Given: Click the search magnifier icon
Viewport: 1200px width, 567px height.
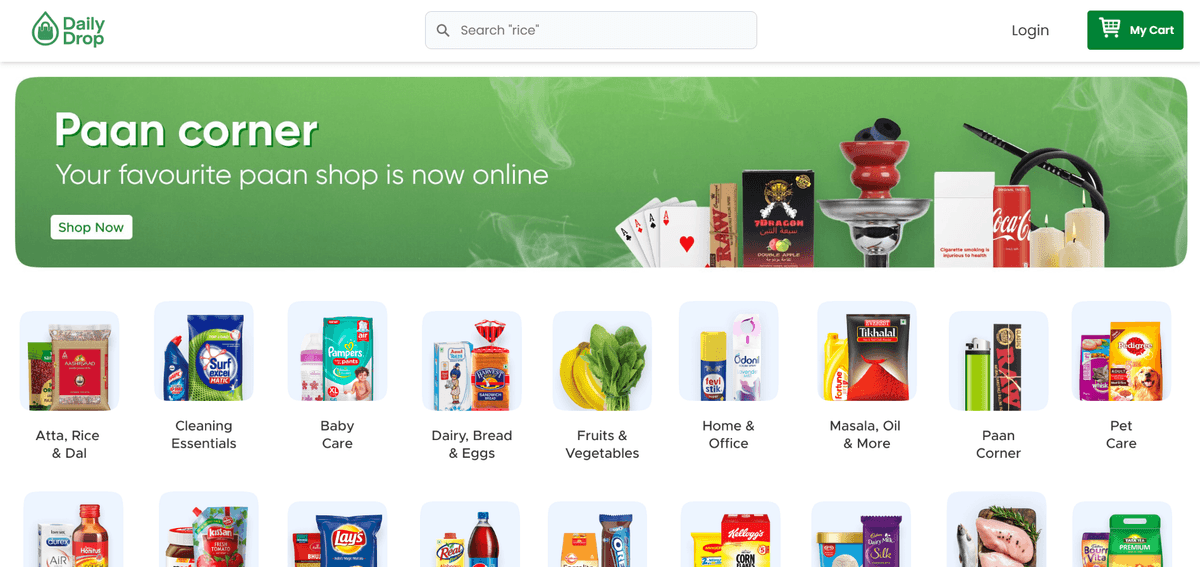Looking at the screenshot, I should pyautogui.click(x=443, y=30).
